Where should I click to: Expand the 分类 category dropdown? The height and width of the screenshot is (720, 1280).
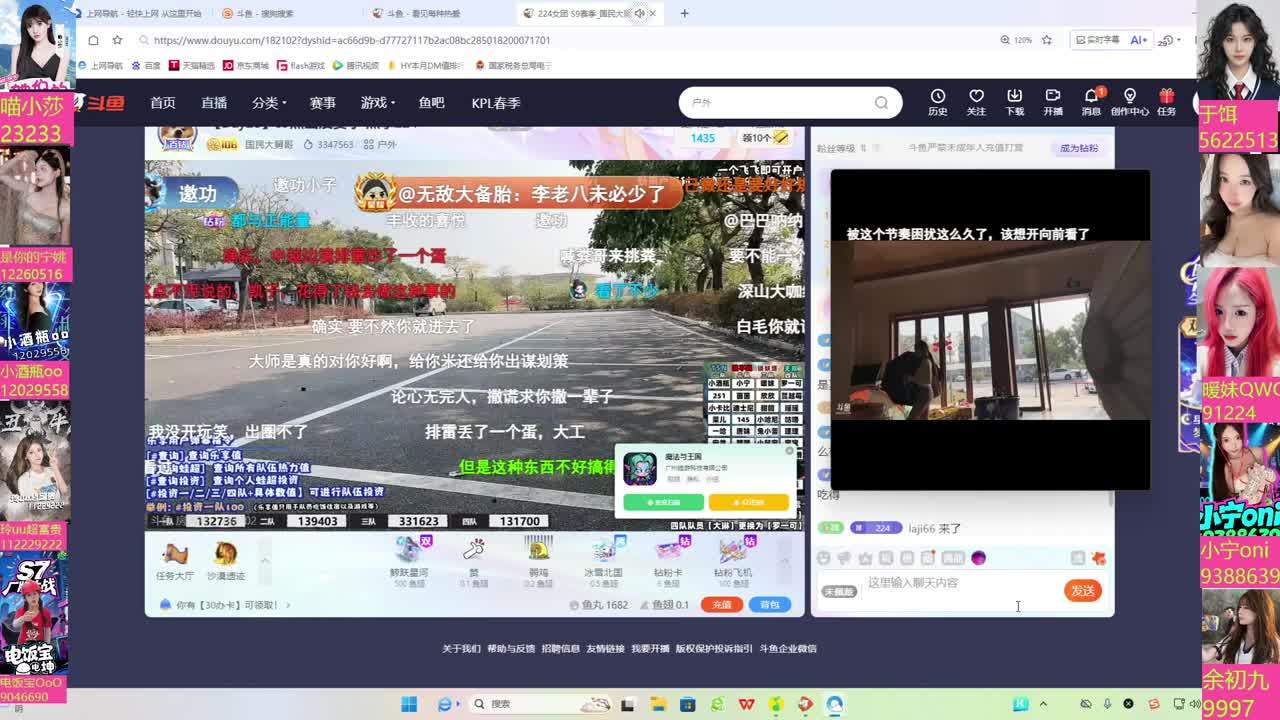[269, 103]
